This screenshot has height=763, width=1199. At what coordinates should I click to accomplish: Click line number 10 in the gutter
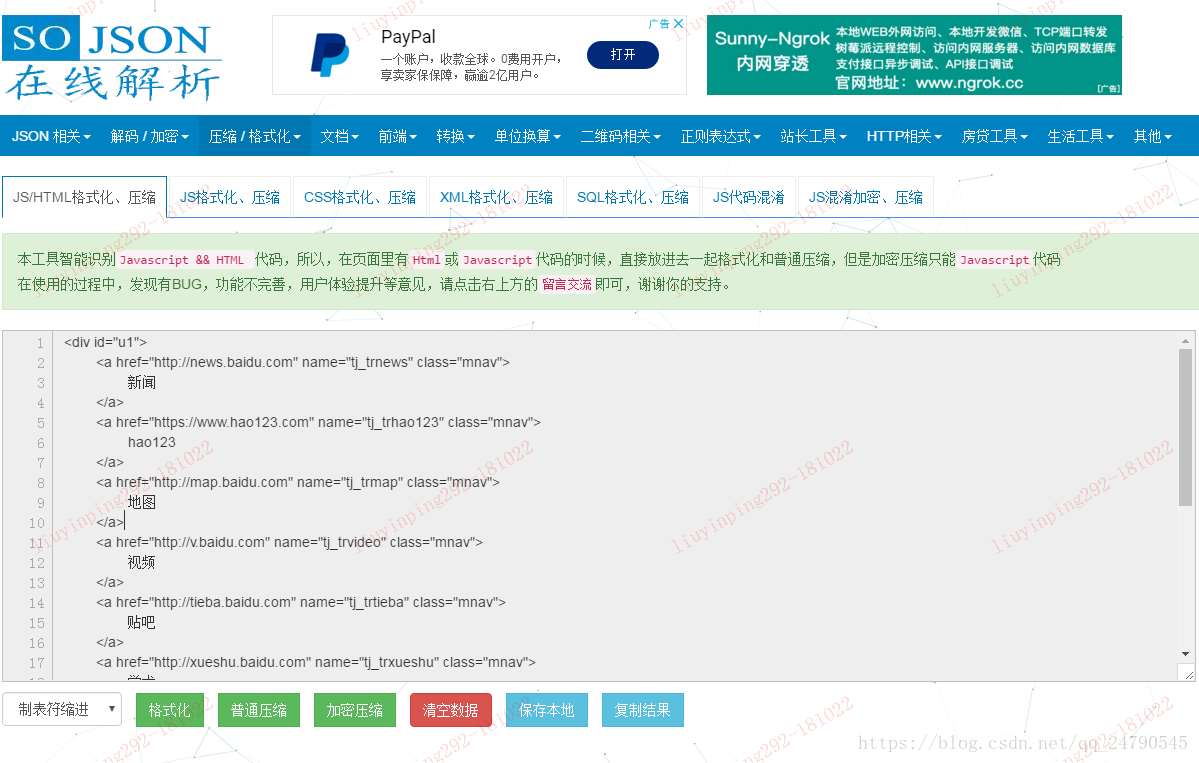coord(37,523)
